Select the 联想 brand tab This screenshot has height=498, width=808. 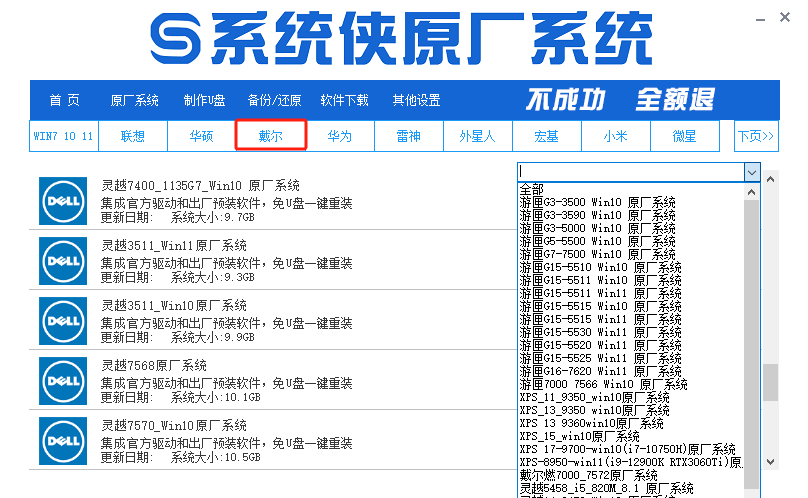coord(133,136)
